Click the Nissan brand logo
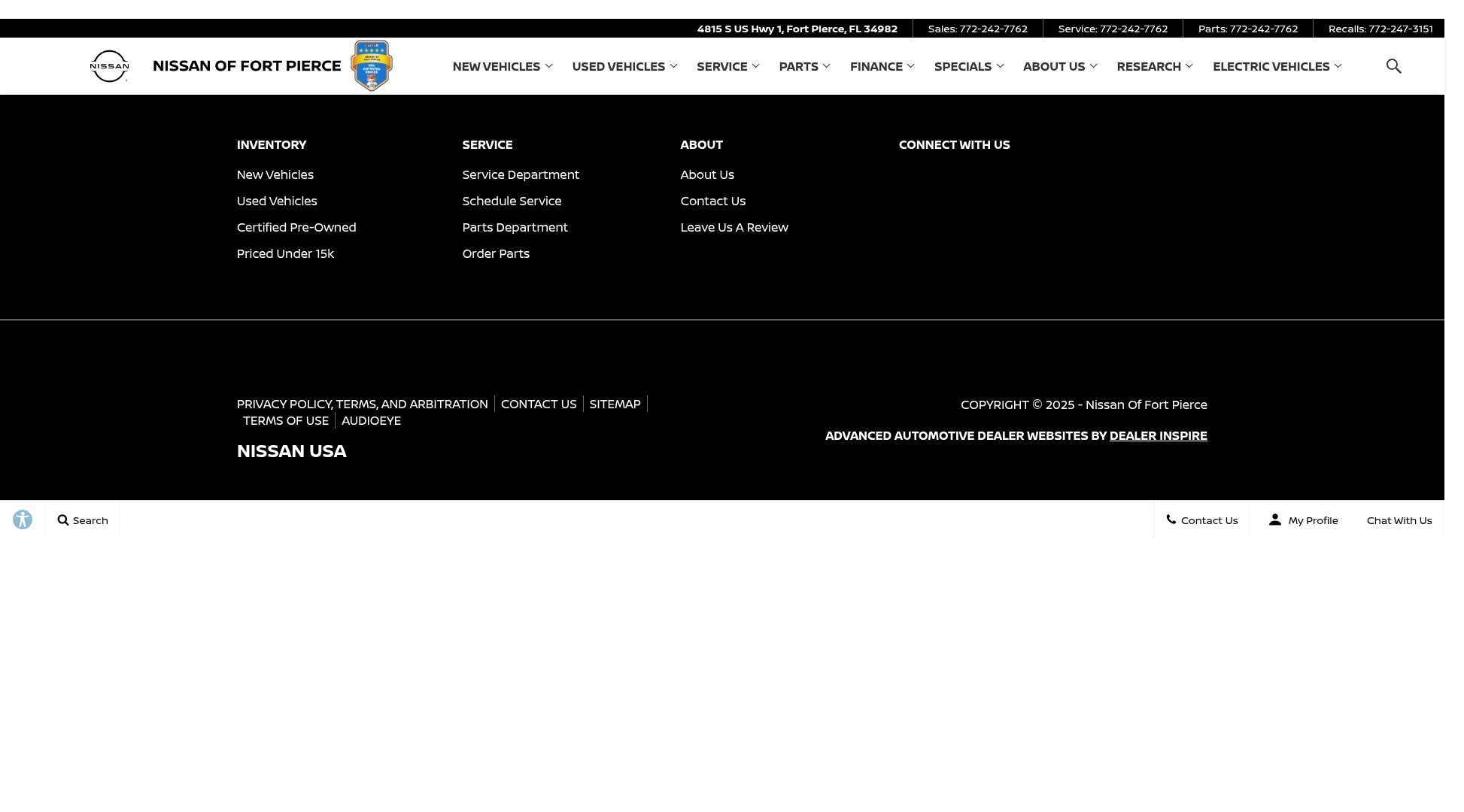The image size is (1464, 812). tap(109, 66)
